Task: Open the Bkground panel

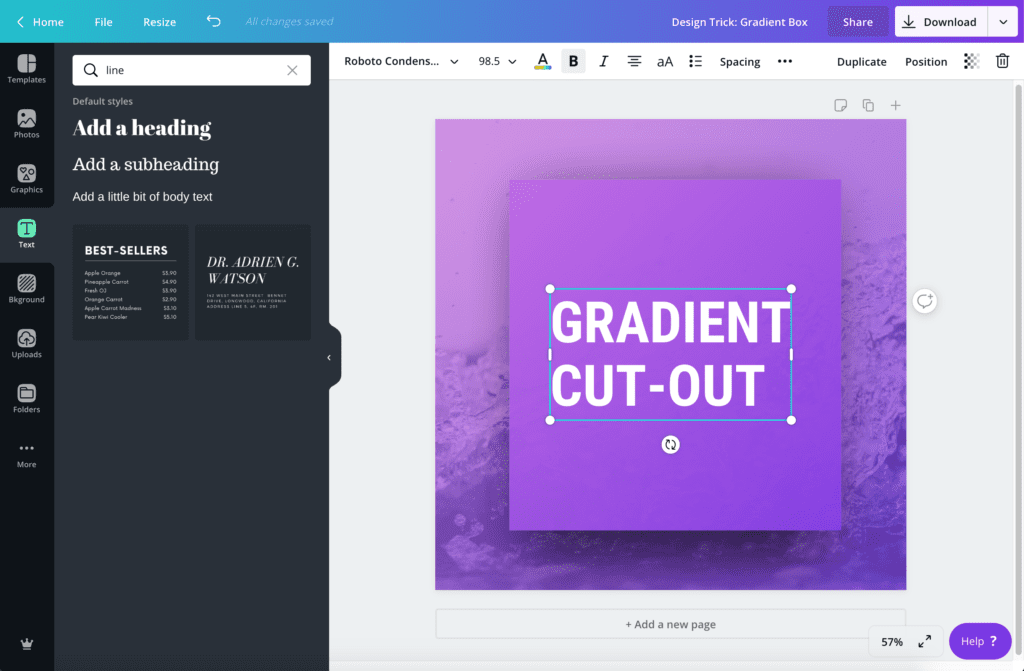Action: click(26, 290)
